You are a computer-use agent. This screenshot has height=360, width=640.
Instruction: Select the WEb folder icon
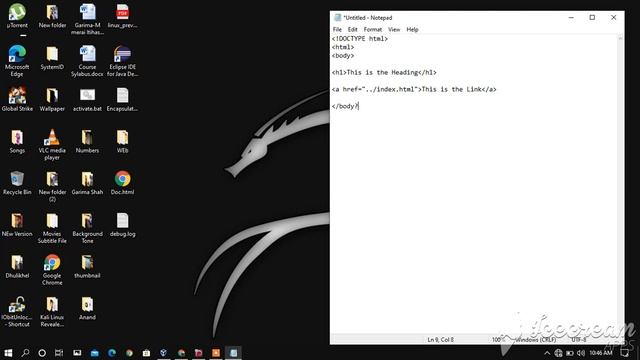click(122, 141)
